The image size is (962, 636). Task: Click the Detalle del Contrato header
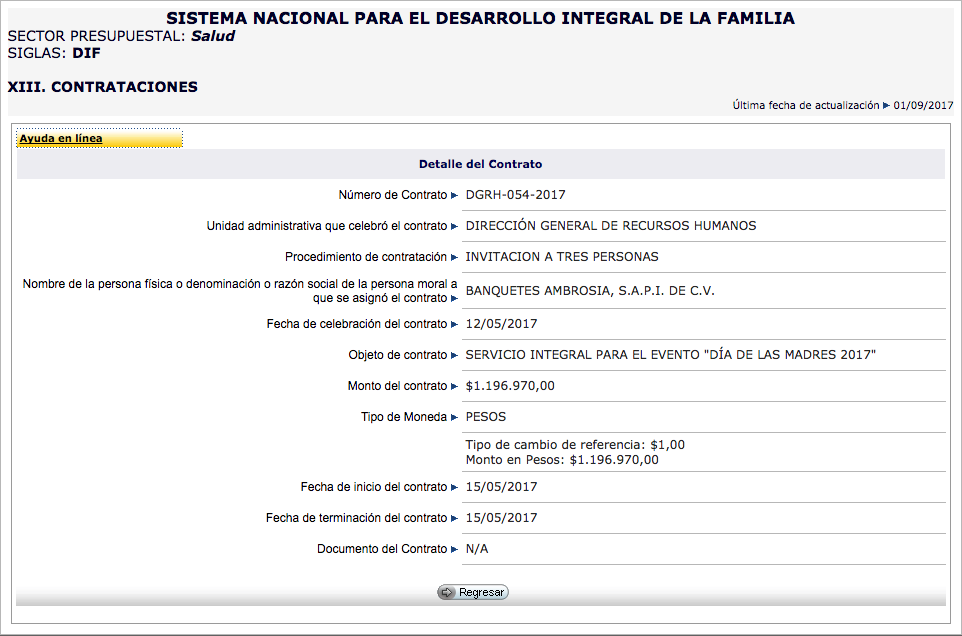click(x=480, y=164)
